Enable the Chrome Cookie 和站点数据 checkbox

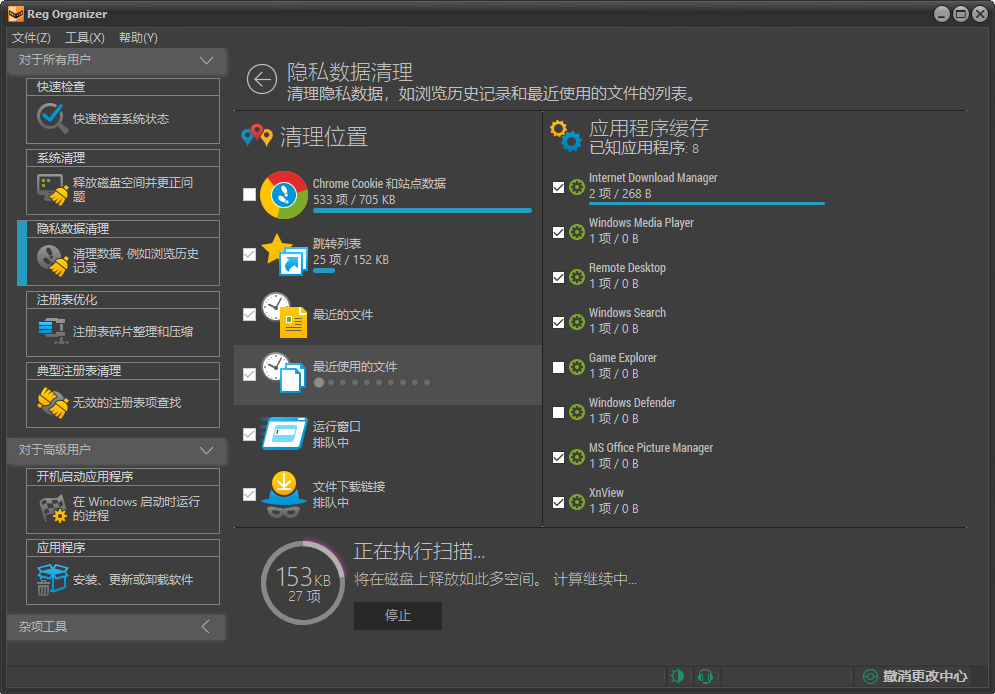point(249,195)
